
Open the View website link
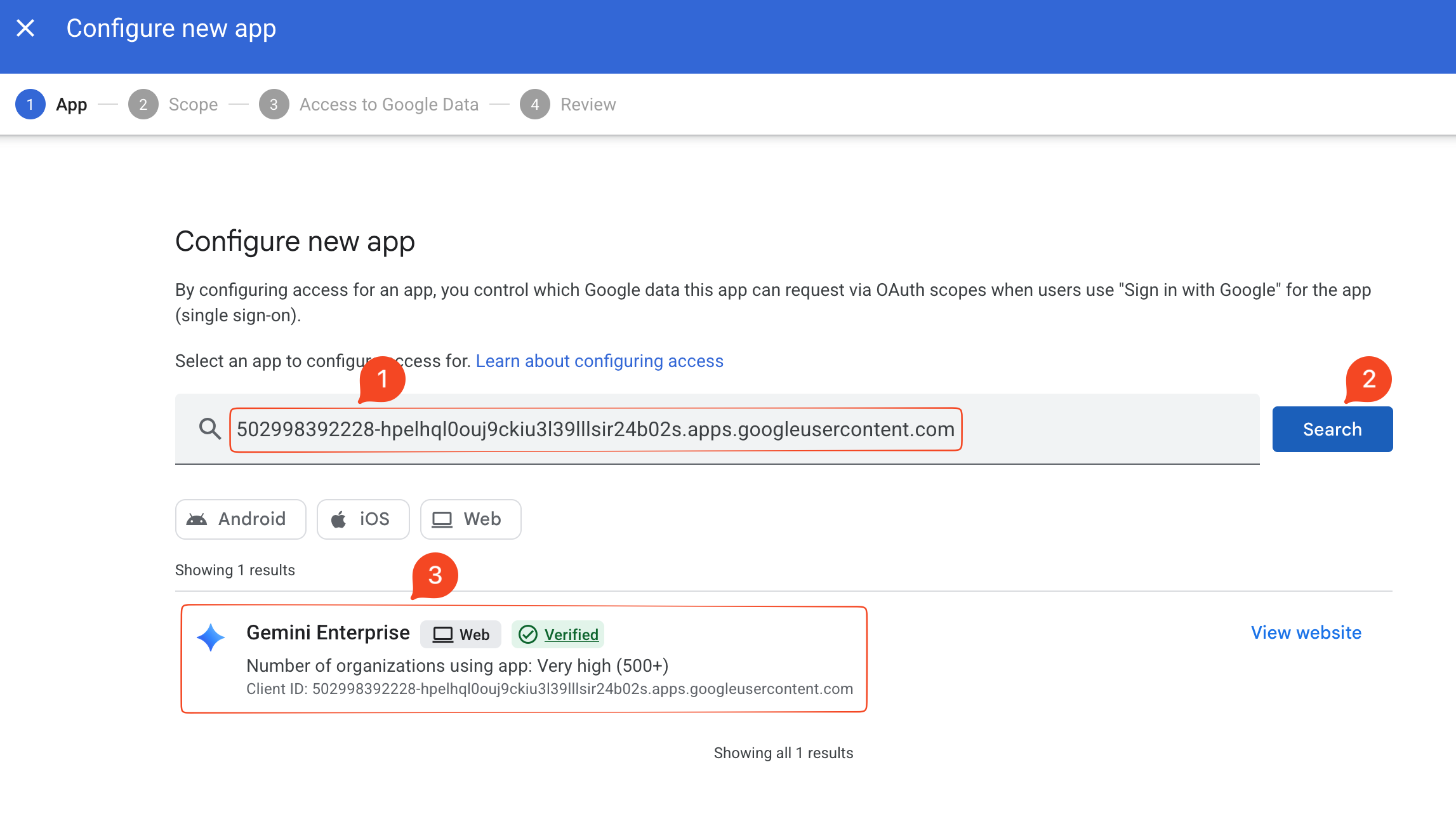pyautogui.click(x=1306, y=632)
